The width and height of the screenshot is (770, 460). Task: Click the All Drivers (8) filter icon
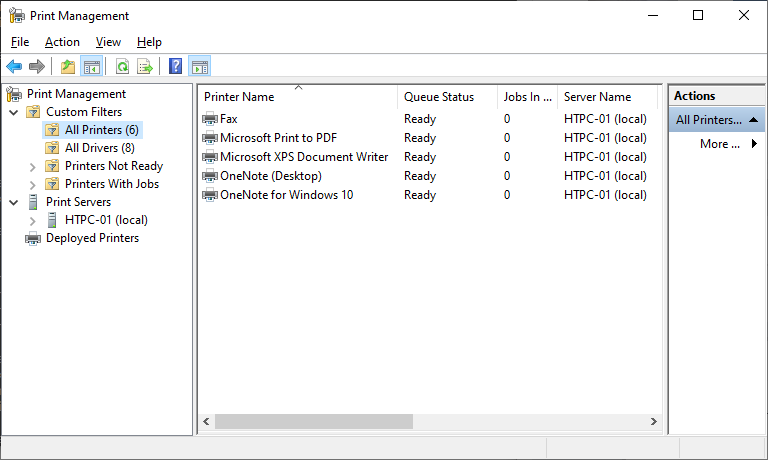pos(52,148)
